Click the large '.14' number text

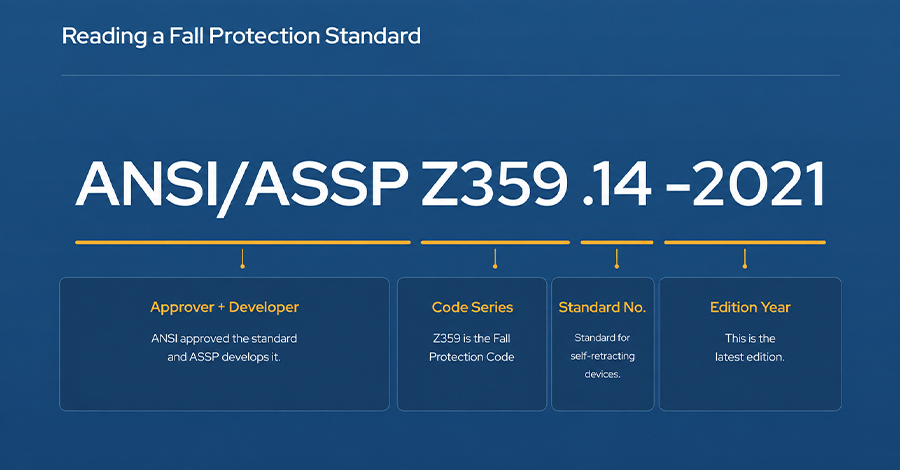(617, 184)
